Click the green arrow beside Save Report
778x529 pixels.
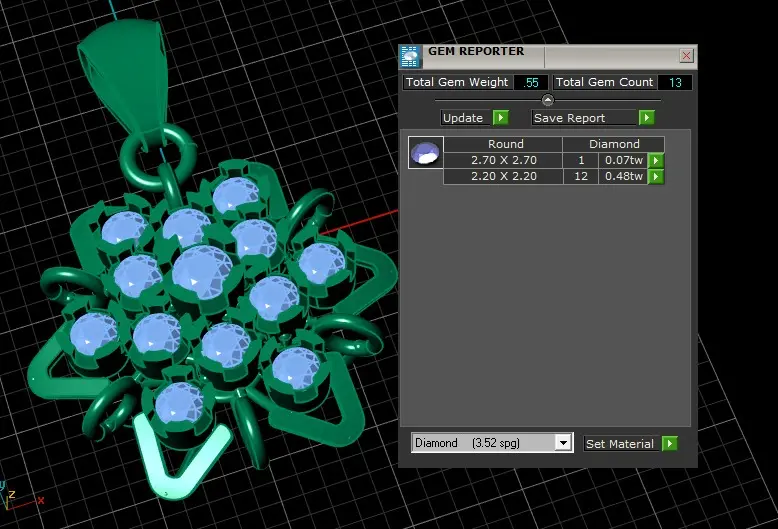pyautogui.click(x=647, y=118)
